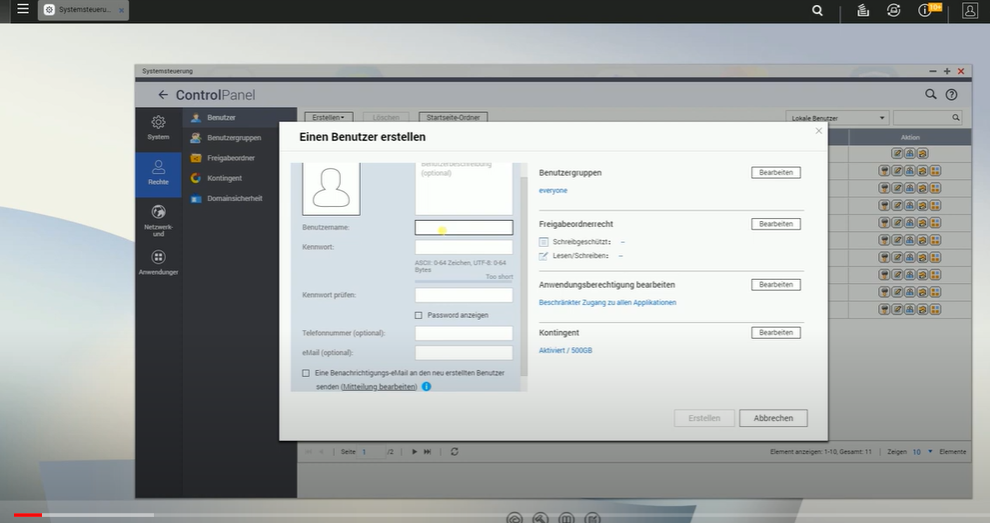Open the System settings category
The height and width of the screenshot is (523, 990).
(x=158, y=126)
